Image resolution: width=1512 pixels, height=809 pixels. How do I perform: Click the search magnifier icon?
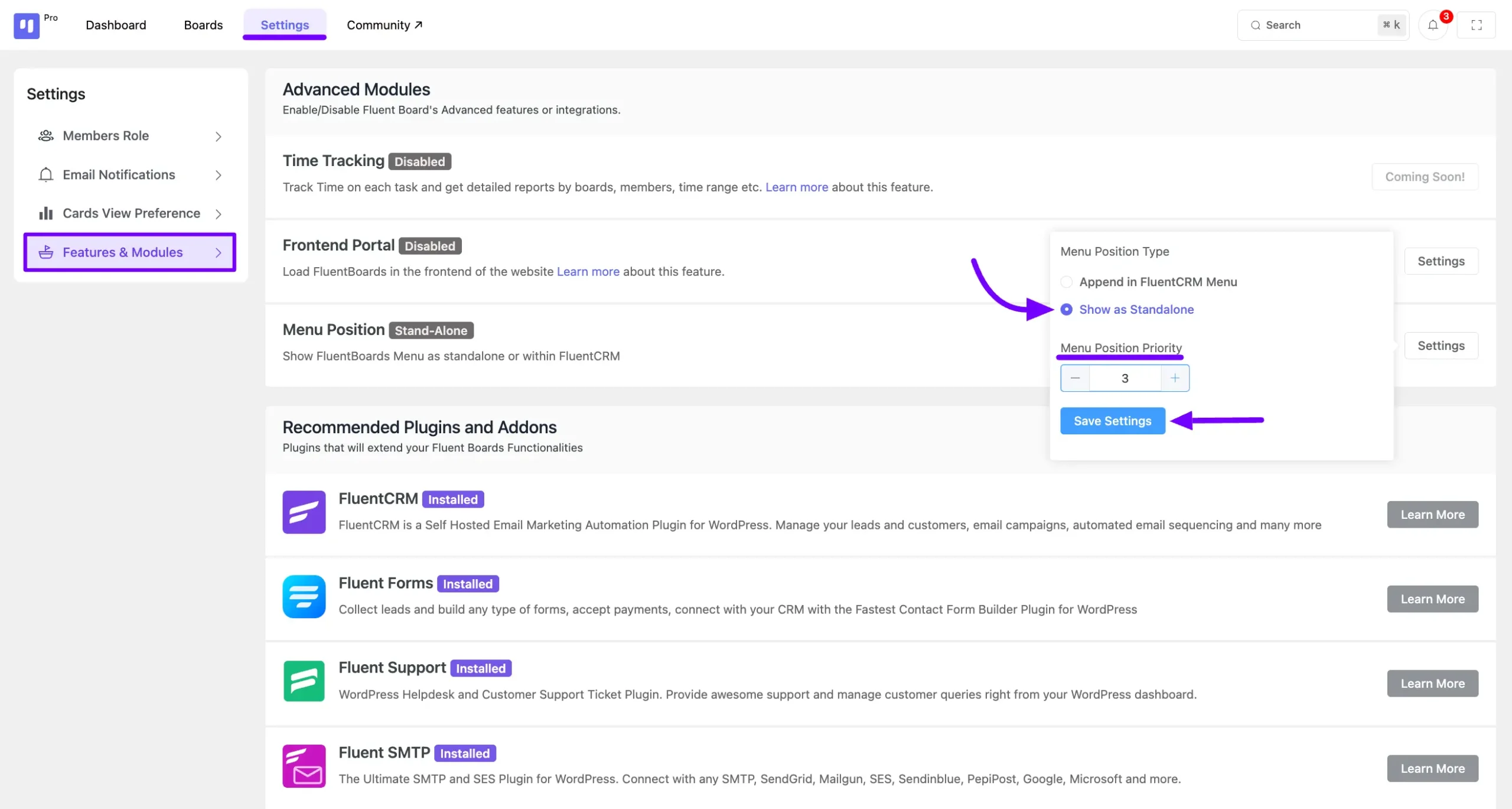1256,25
